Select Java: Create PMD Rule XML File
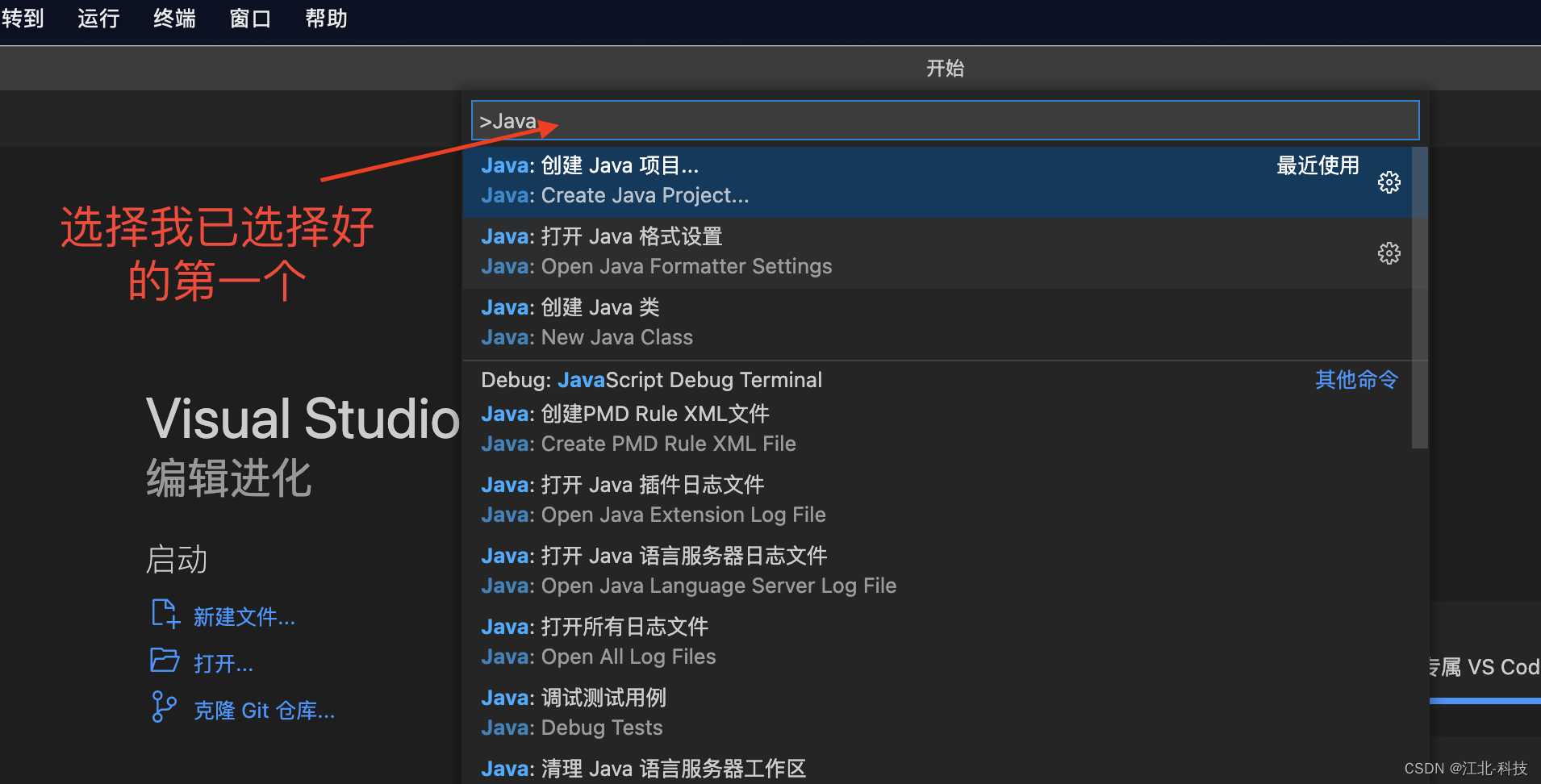Image resolution: width=1541 pixels, height=784 pixels. pyautogui.click(x=937, y=429)
